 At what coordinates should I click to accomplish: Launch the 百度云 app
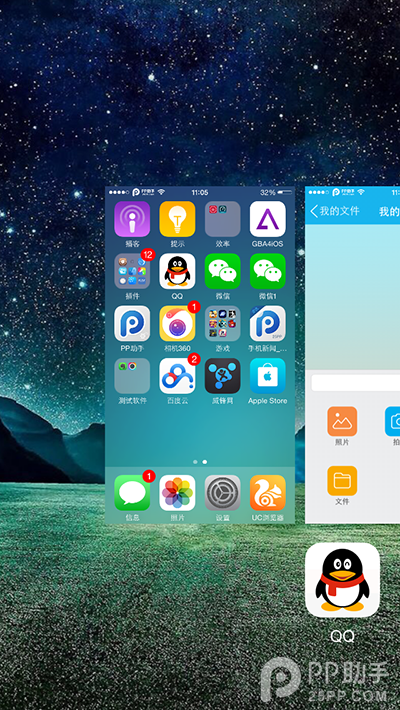(x=177, y=376)
